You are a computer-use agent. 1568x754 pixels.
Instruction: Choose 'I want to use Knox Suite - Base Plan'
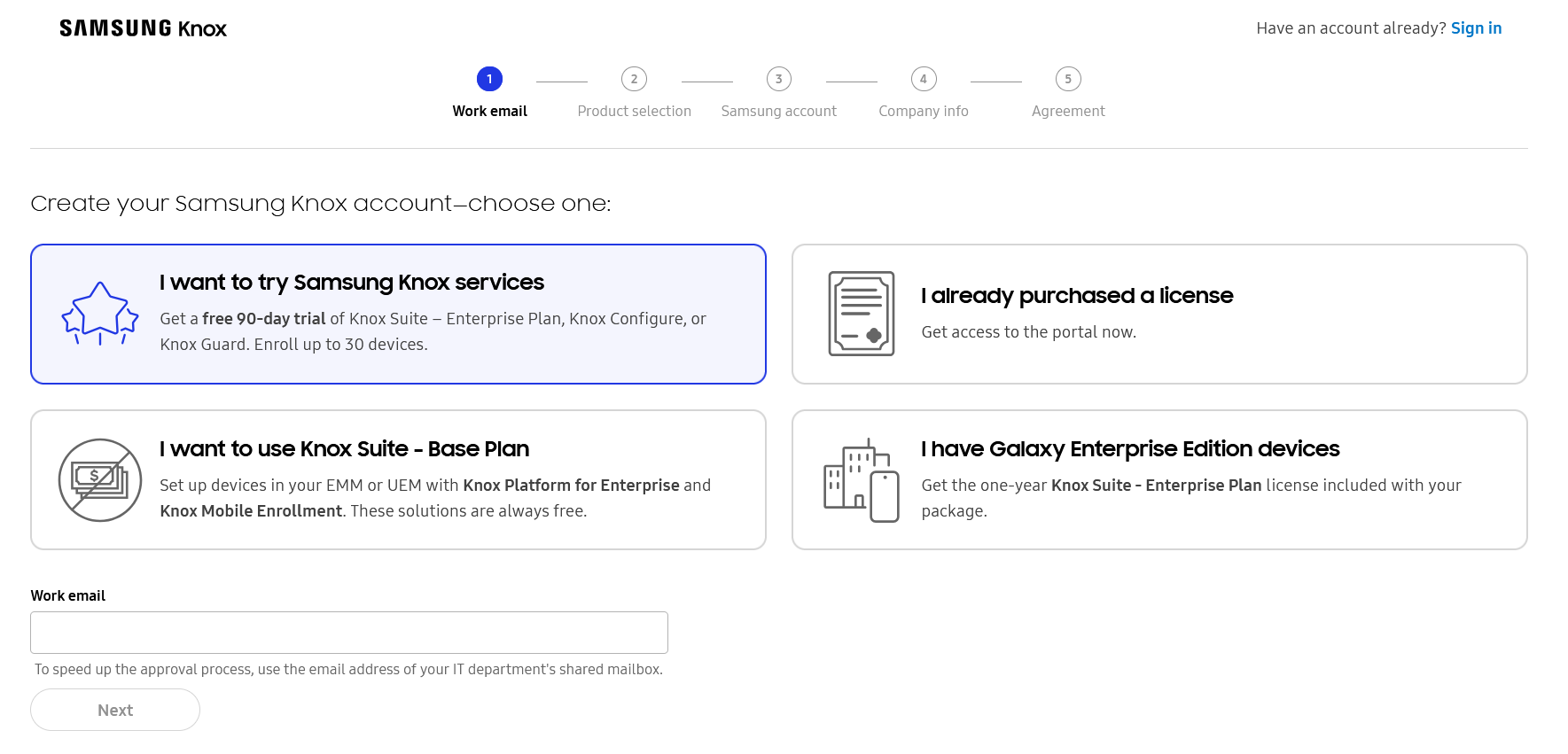[x=344, y=449]
